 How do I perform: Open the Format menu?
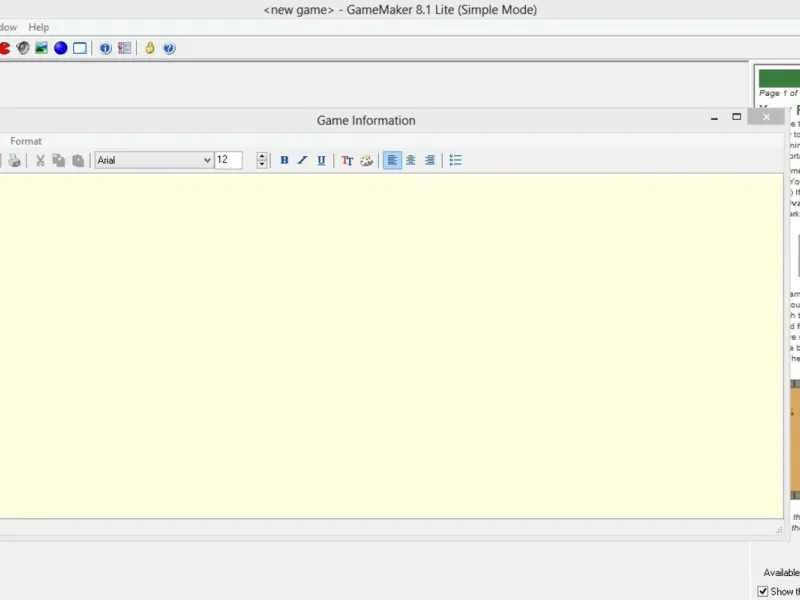point(26,141)
